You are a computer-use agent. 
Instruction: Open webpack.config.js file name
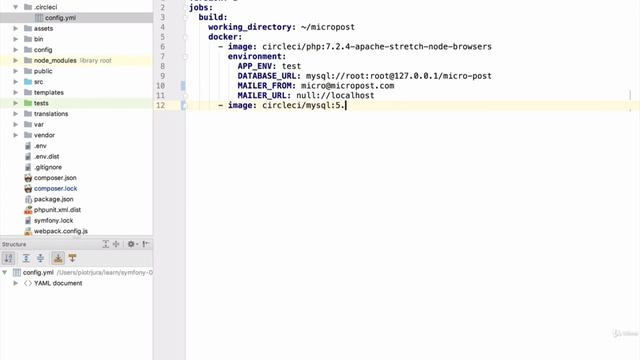tap(61, 231)
